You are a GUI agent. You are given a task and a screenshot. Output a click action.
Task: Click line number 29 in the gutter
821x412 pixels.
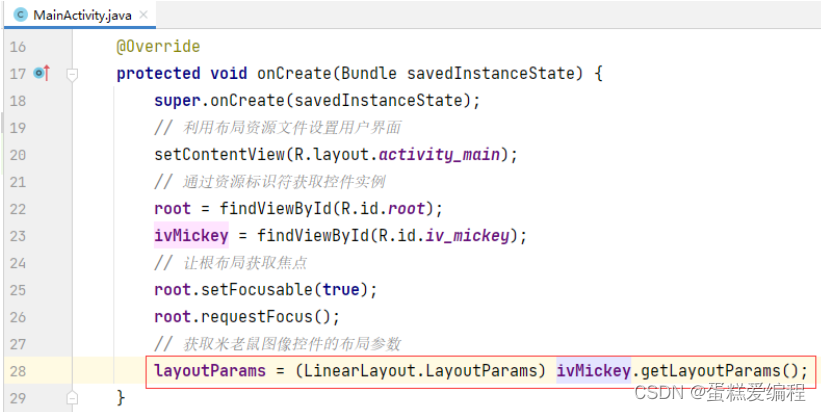(x=17, y=398)
